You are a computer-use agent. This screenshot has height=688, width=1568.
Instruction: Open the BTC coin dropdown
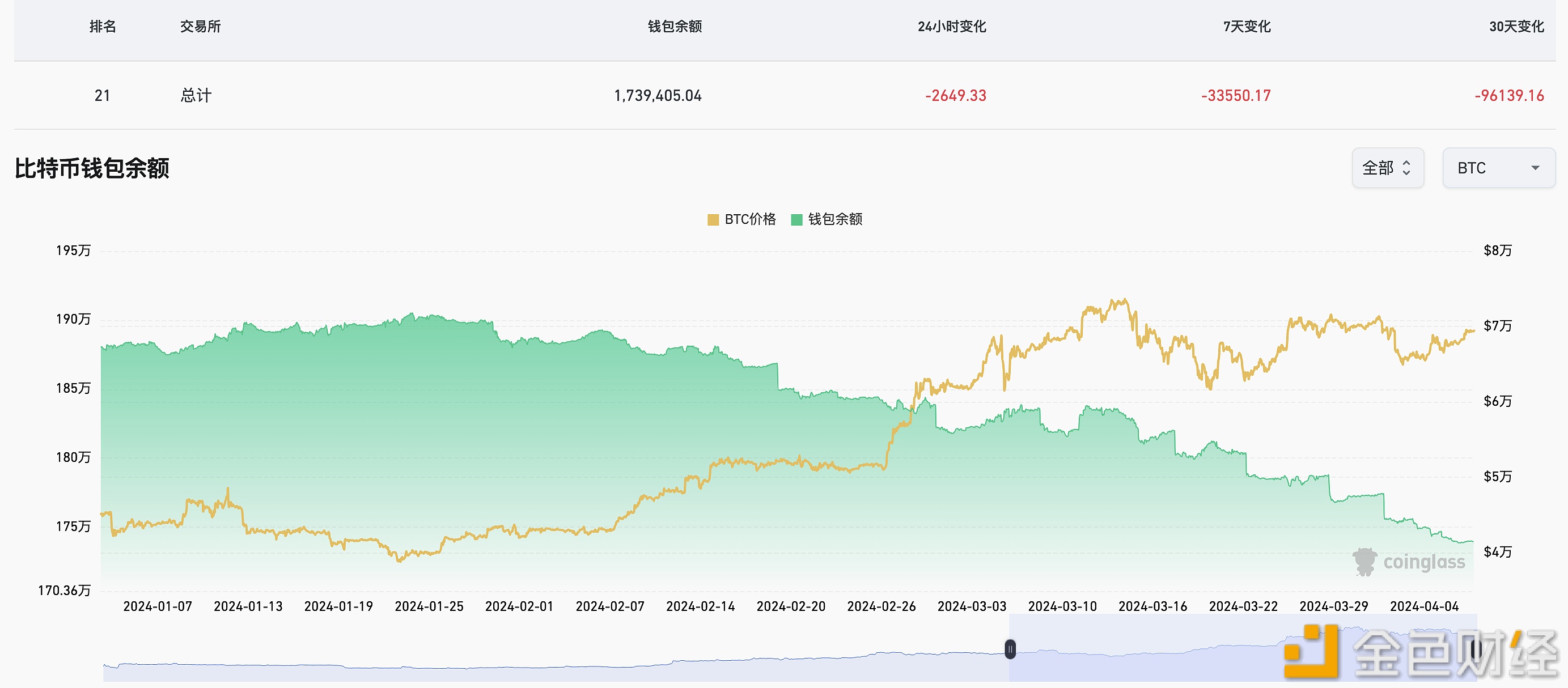click(1498, 168)
